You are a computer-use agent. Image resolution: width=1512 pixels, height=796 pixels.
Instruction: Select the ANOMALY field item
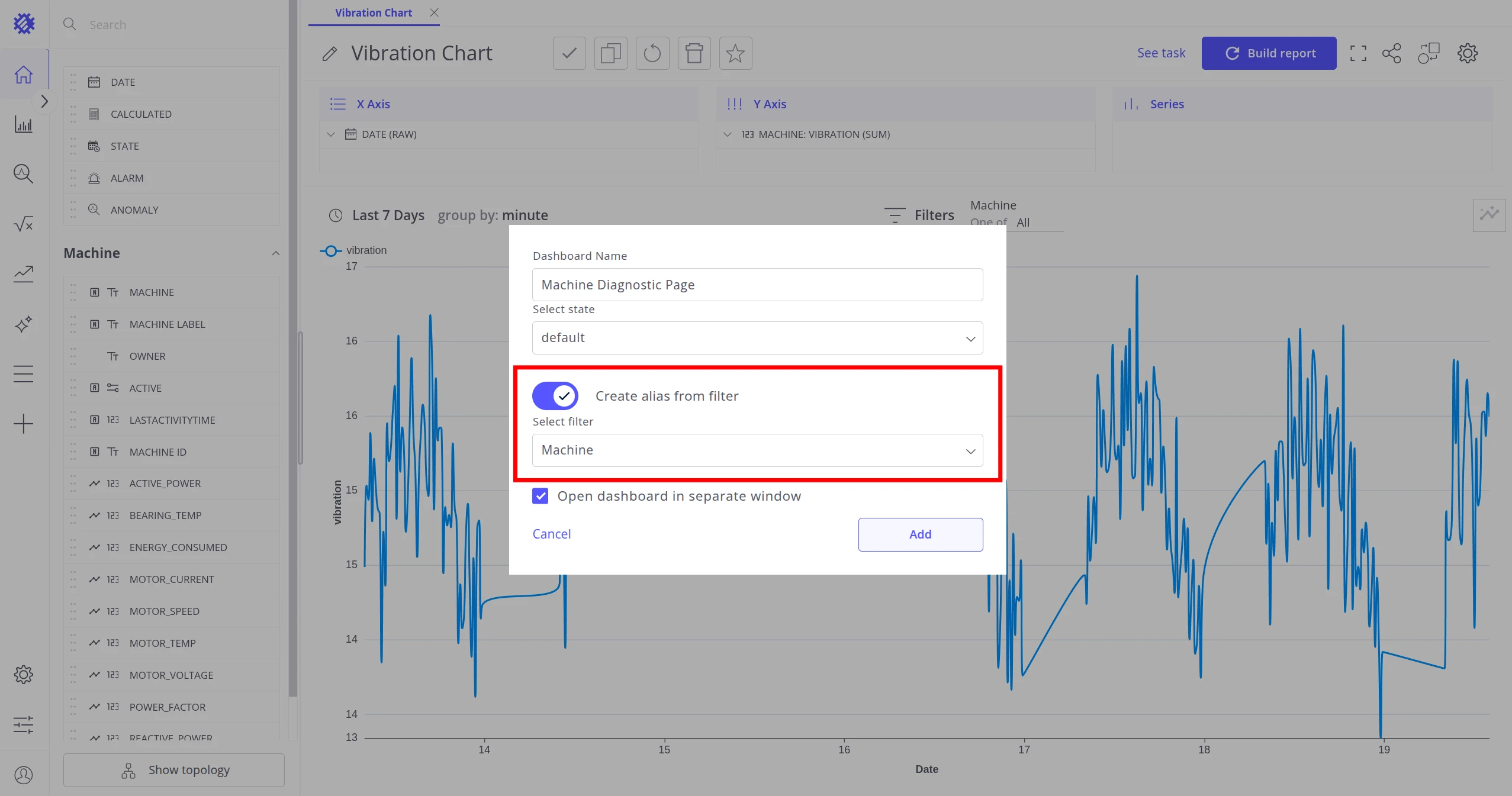(x=172, y=210)
